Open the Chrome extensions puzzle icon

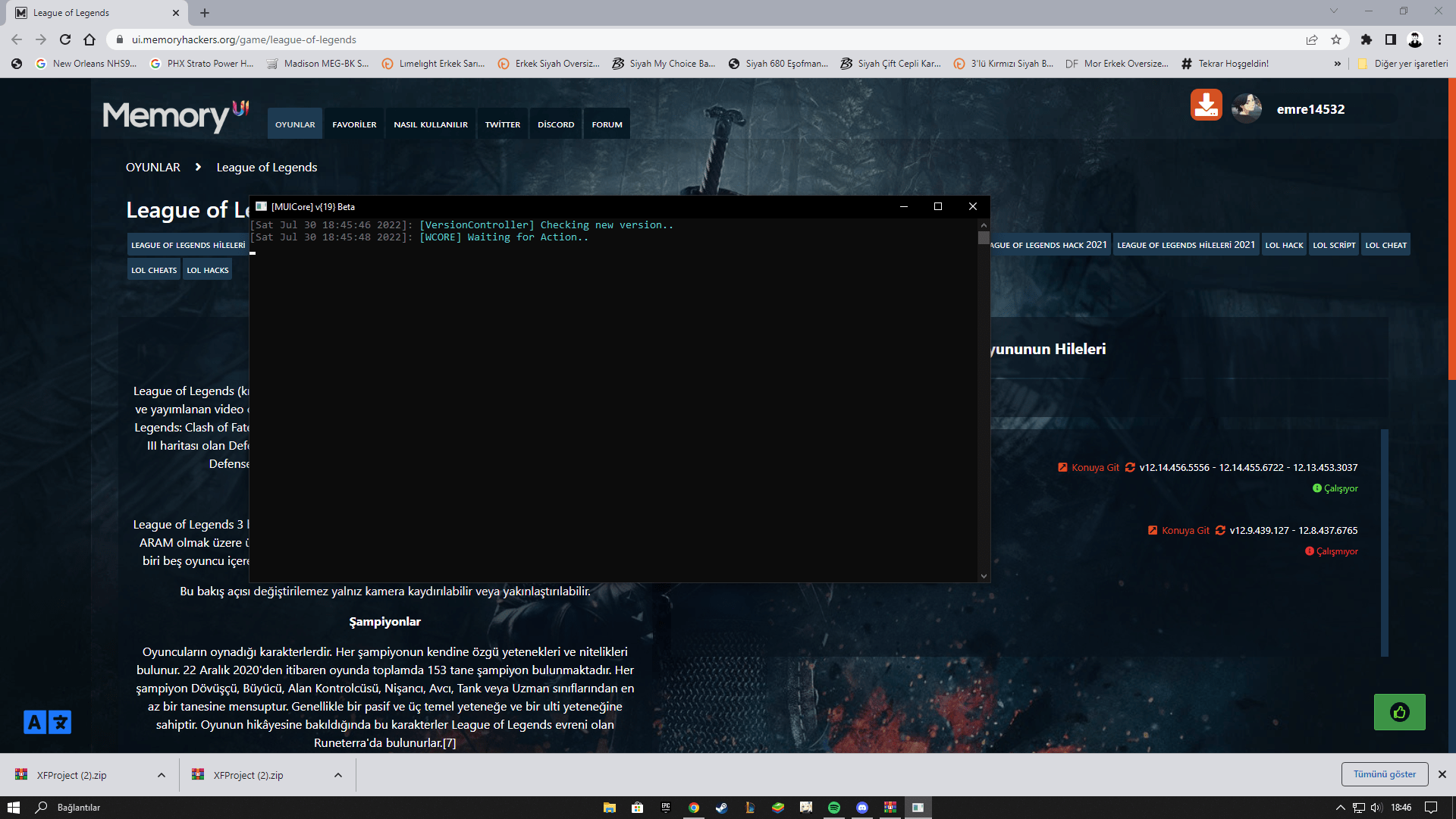[1367, 39]
